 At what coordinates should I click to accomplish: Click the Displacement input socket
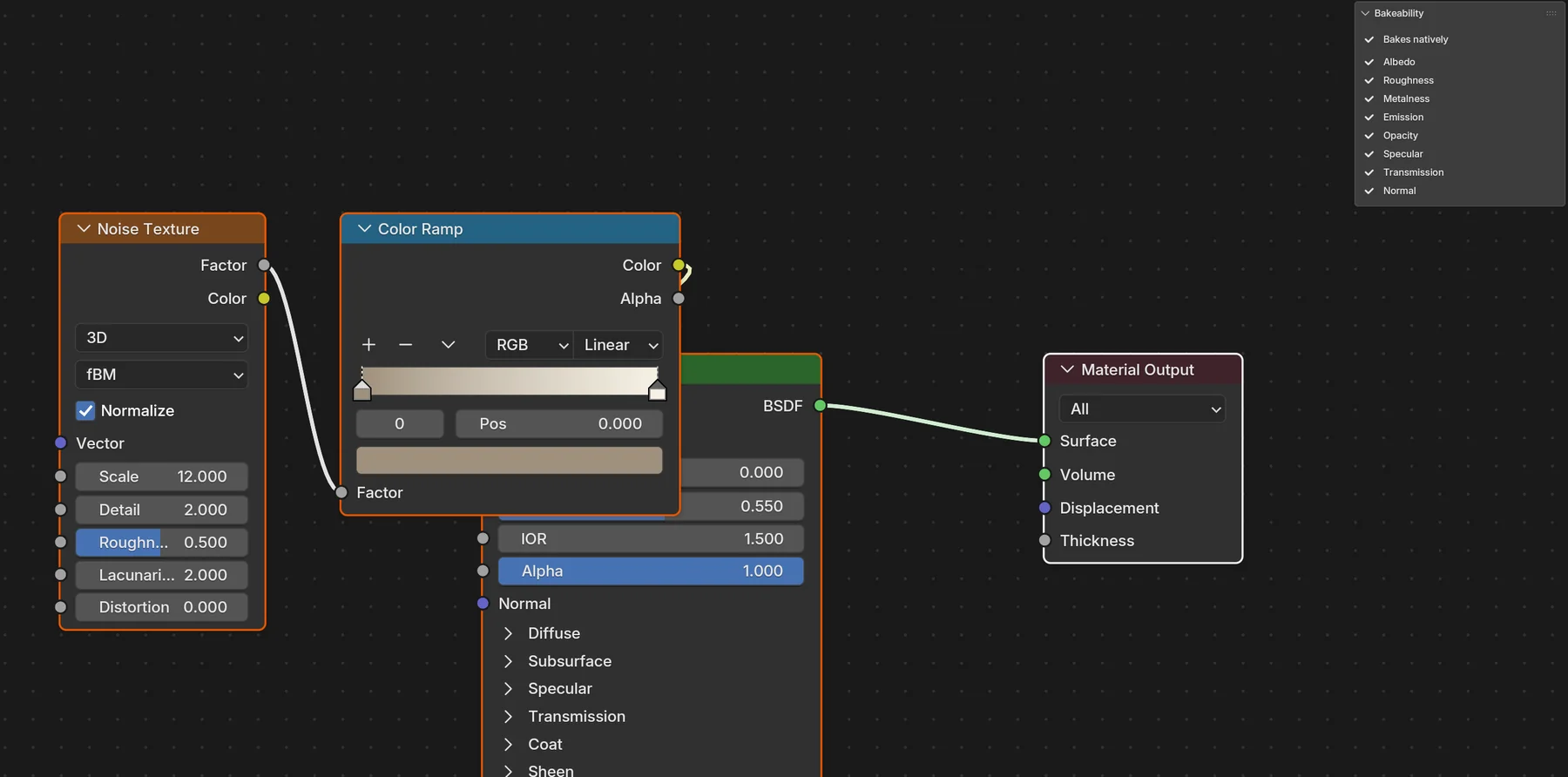click(1044, 507)
